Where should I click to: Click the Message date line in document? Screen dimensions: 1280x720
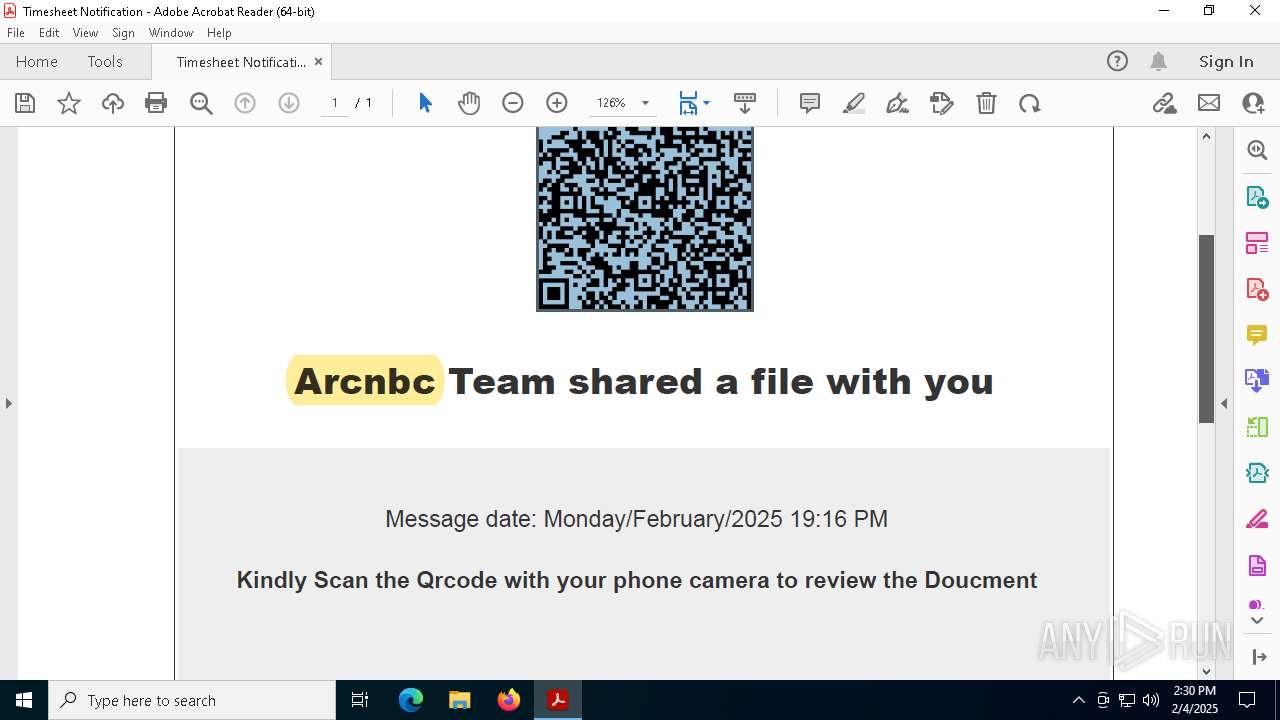[636, 519]
